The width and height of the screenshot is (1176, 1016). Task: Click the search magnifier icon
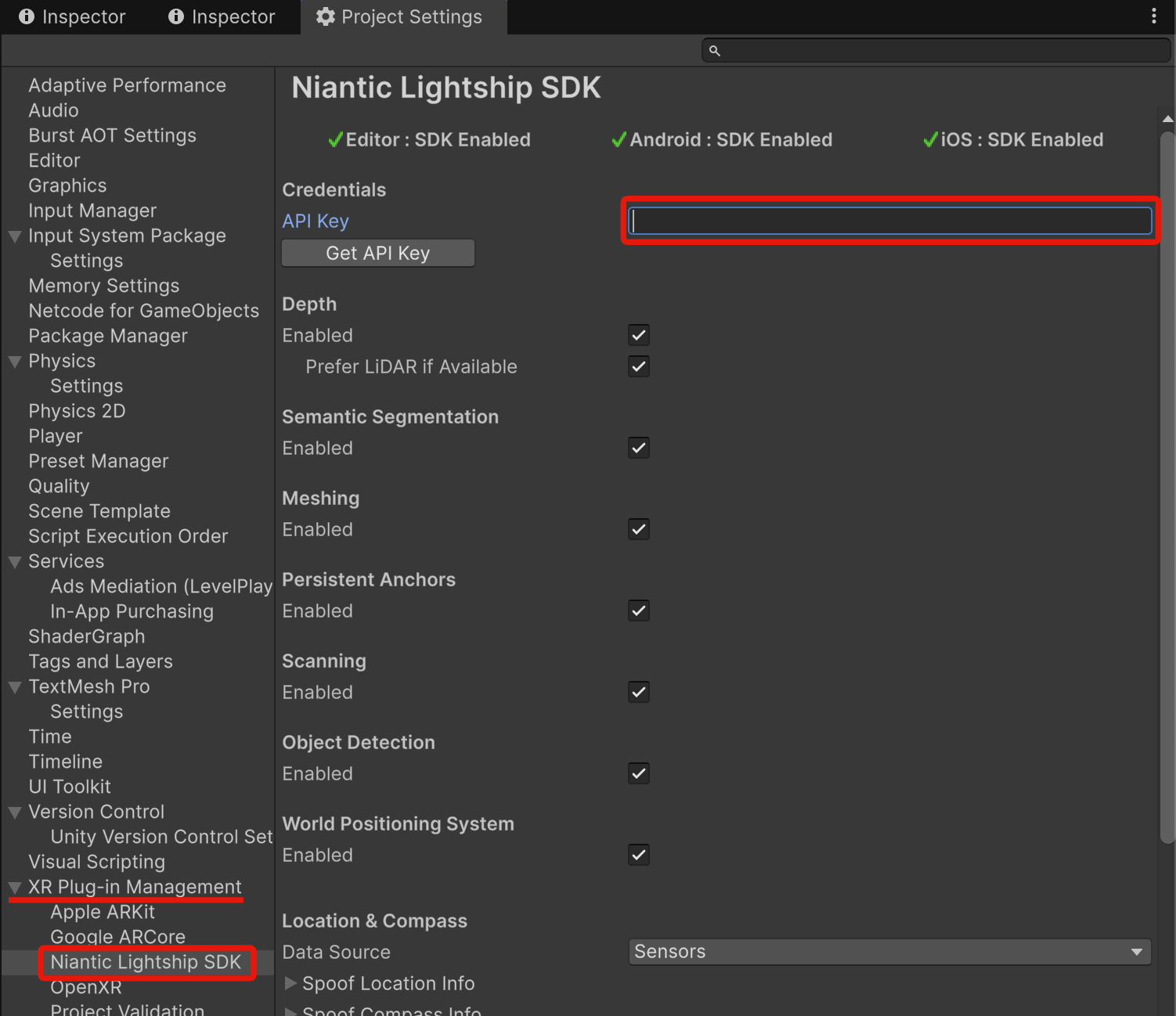coord(714,51)
